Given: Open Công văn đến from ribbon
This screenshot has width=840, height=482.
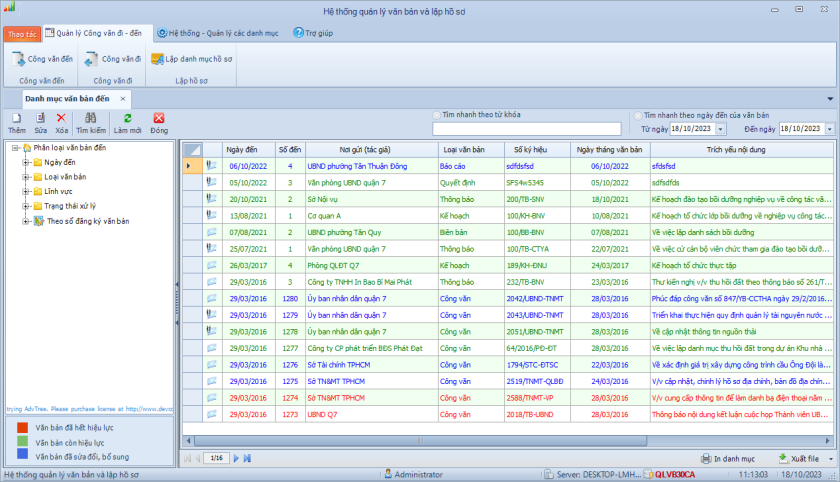Looking at the screenshot, I should [43, 60].
